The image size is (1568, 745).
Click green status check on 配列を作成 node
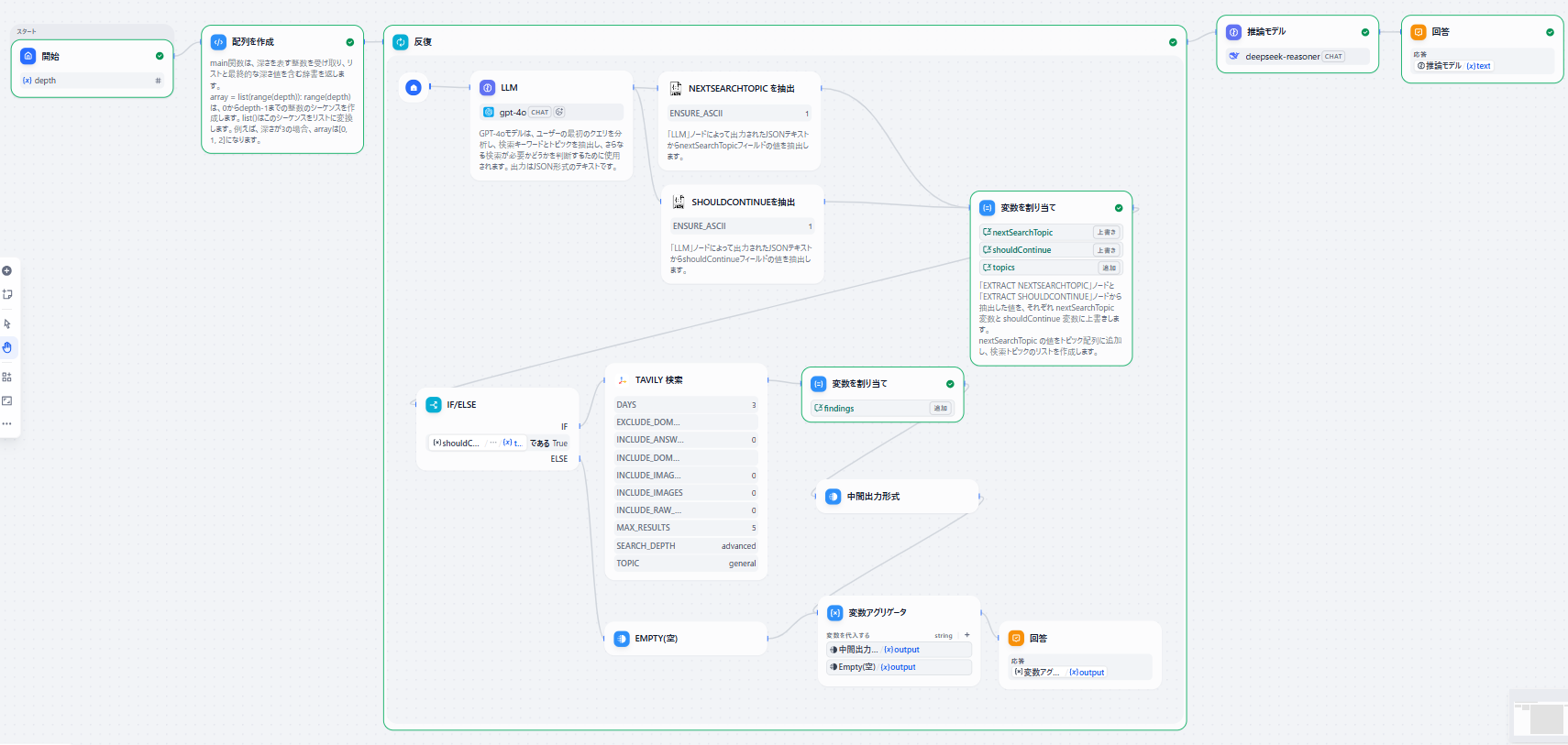point(350,42)
